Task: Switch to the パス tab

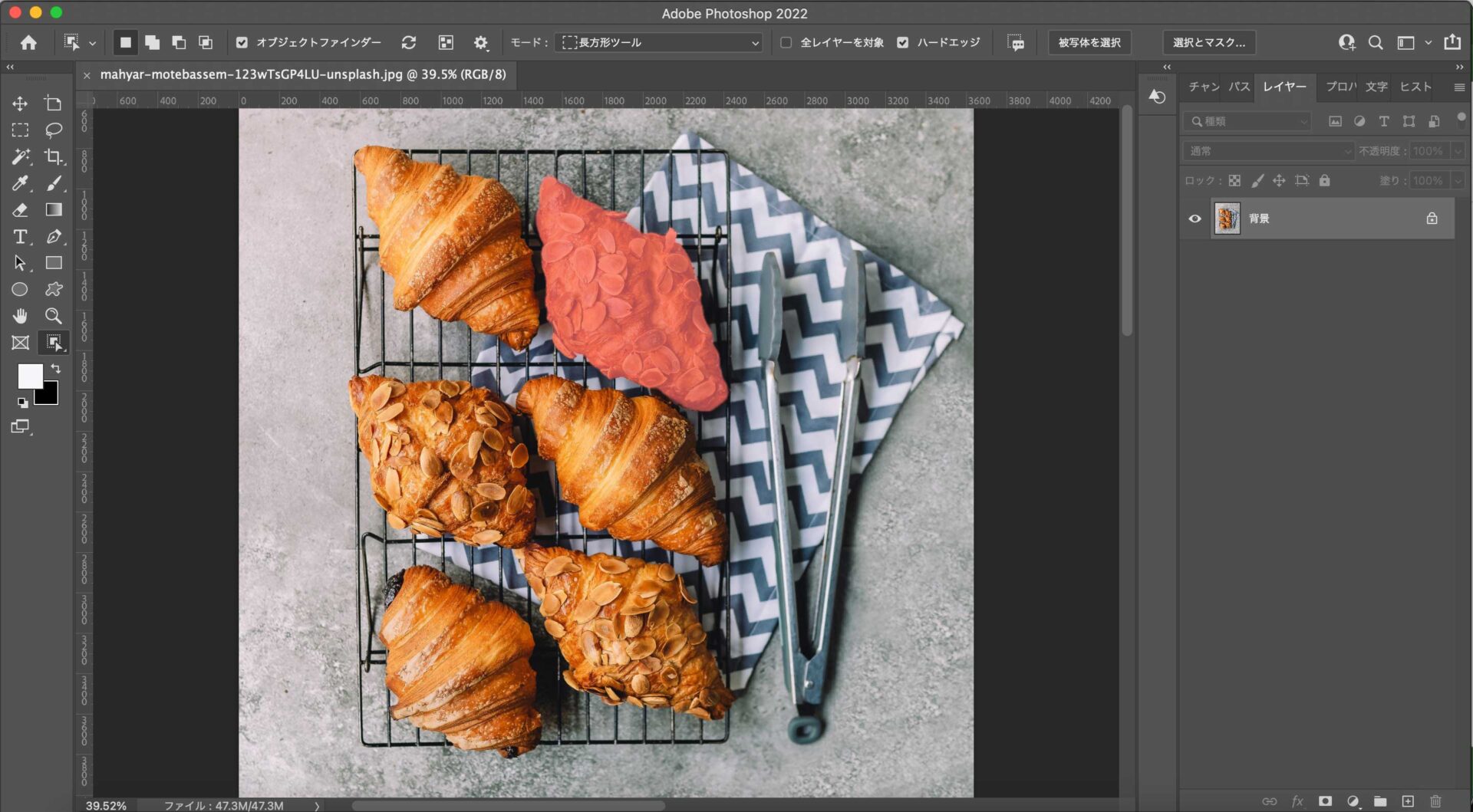Action: (x=1239, y=87)
